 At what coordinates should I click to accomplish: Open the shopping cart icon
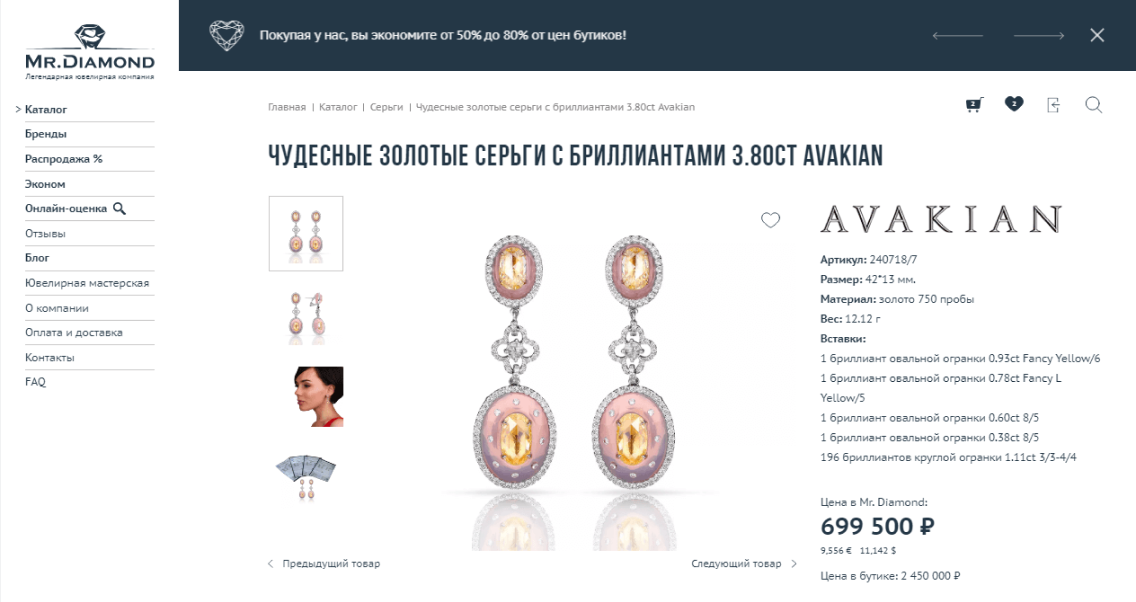click(974, 105)
